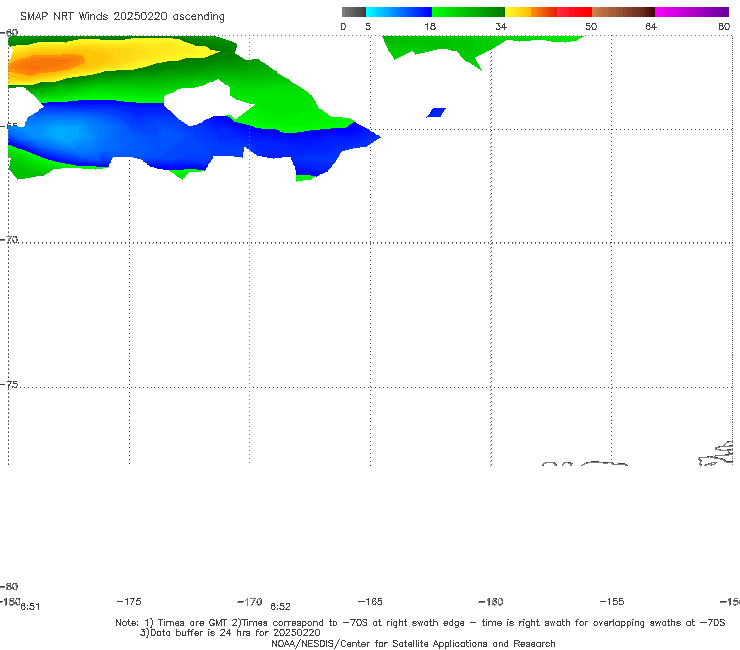Select the brown segment of the color bar
Screen dimensions: 740x650
(623, 12)
